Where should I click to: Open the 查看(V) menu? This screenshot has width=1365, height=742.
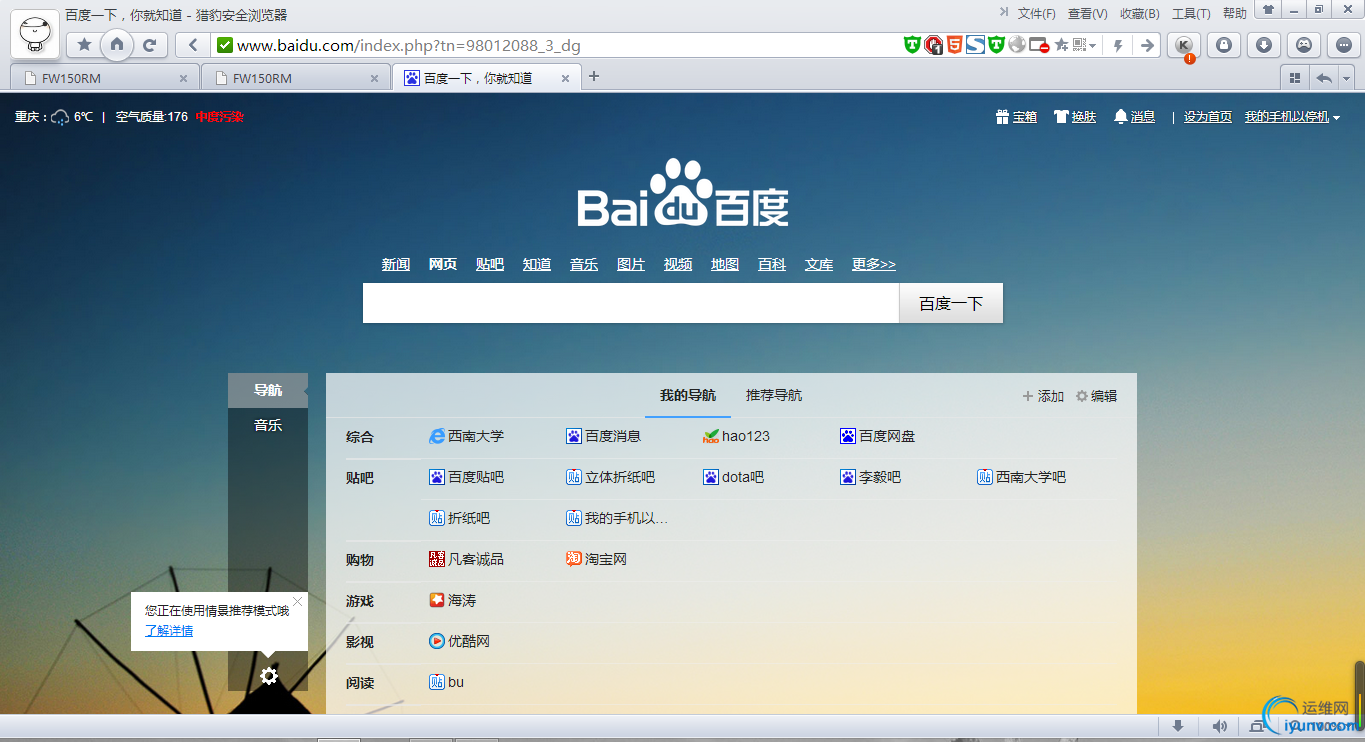(1088, 13)
